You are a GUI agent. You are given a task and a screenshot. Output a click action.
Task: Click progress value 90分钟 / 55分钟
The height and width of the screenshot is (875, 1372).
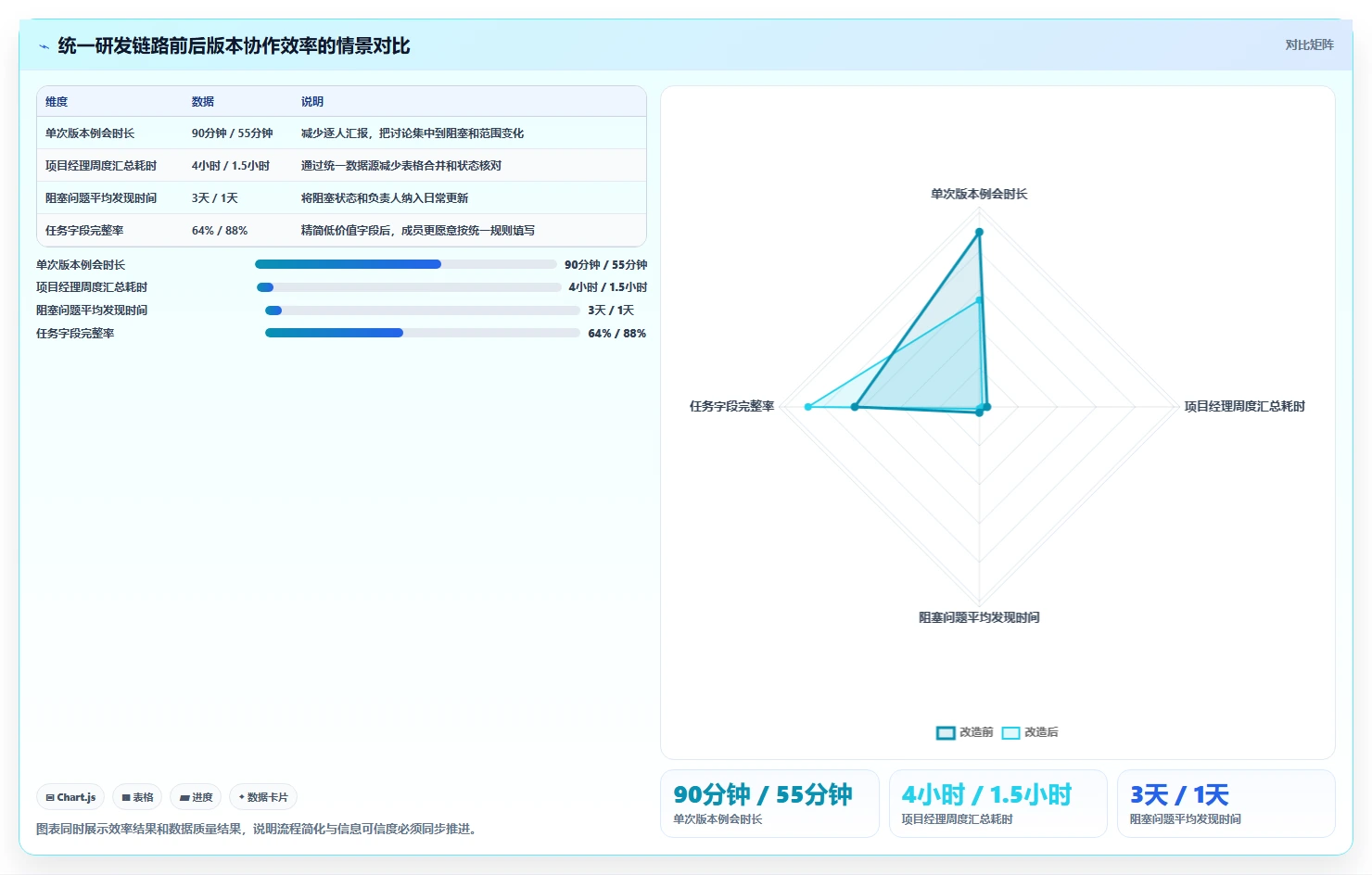click(606, 265)
